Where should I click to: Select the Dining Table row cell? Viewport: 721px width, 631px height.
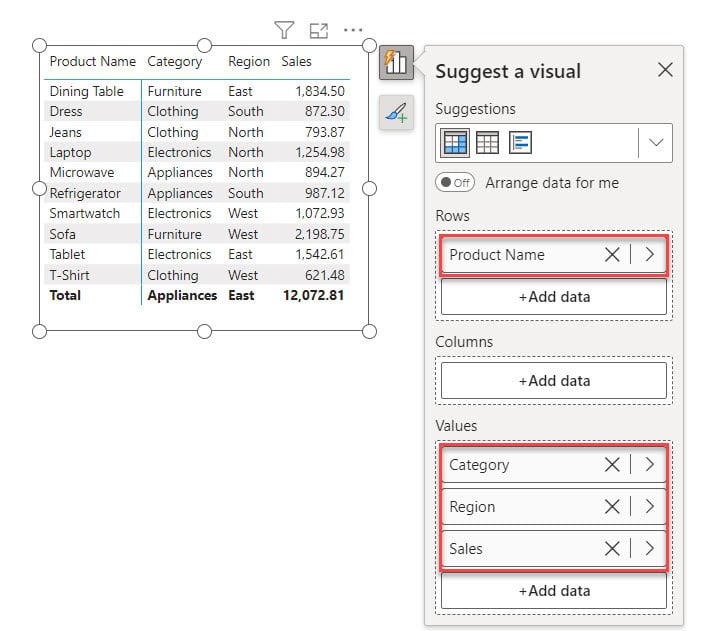(86, 91)
